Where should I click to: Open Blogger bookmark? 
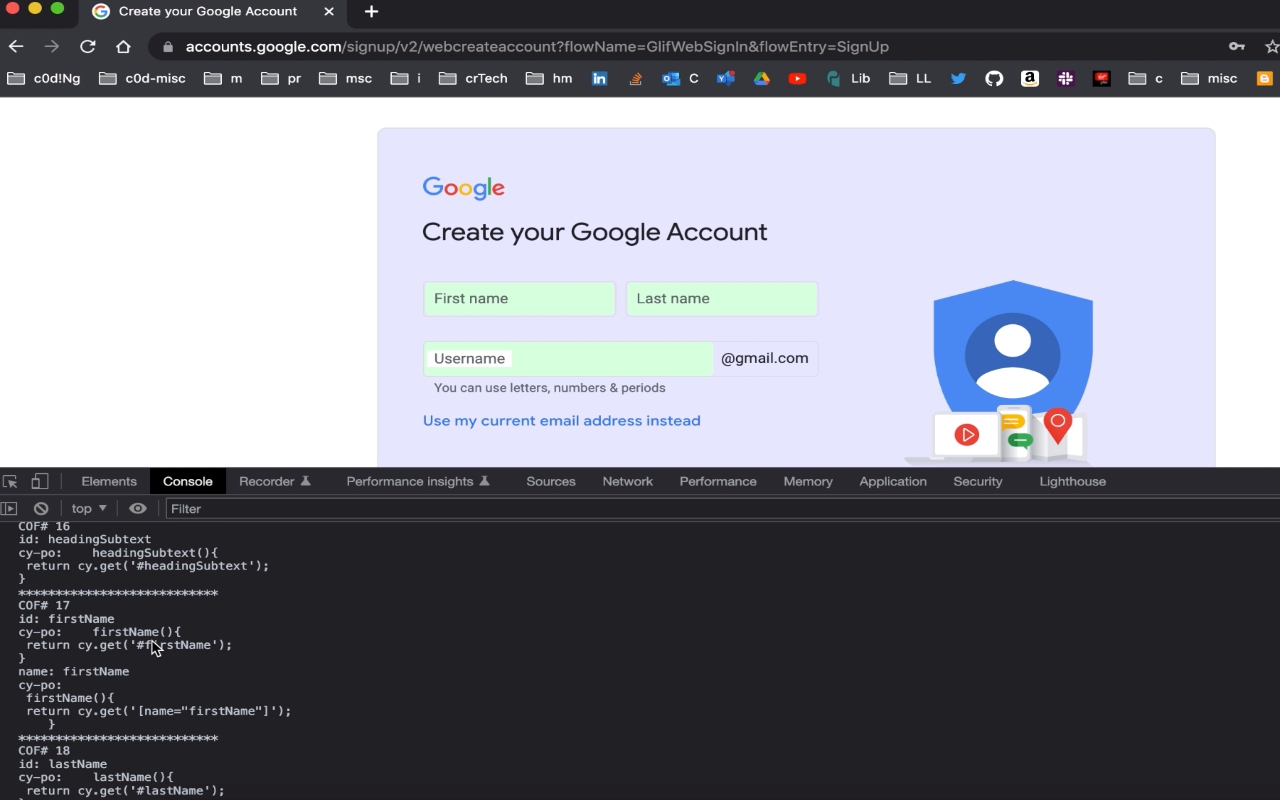1264,78
